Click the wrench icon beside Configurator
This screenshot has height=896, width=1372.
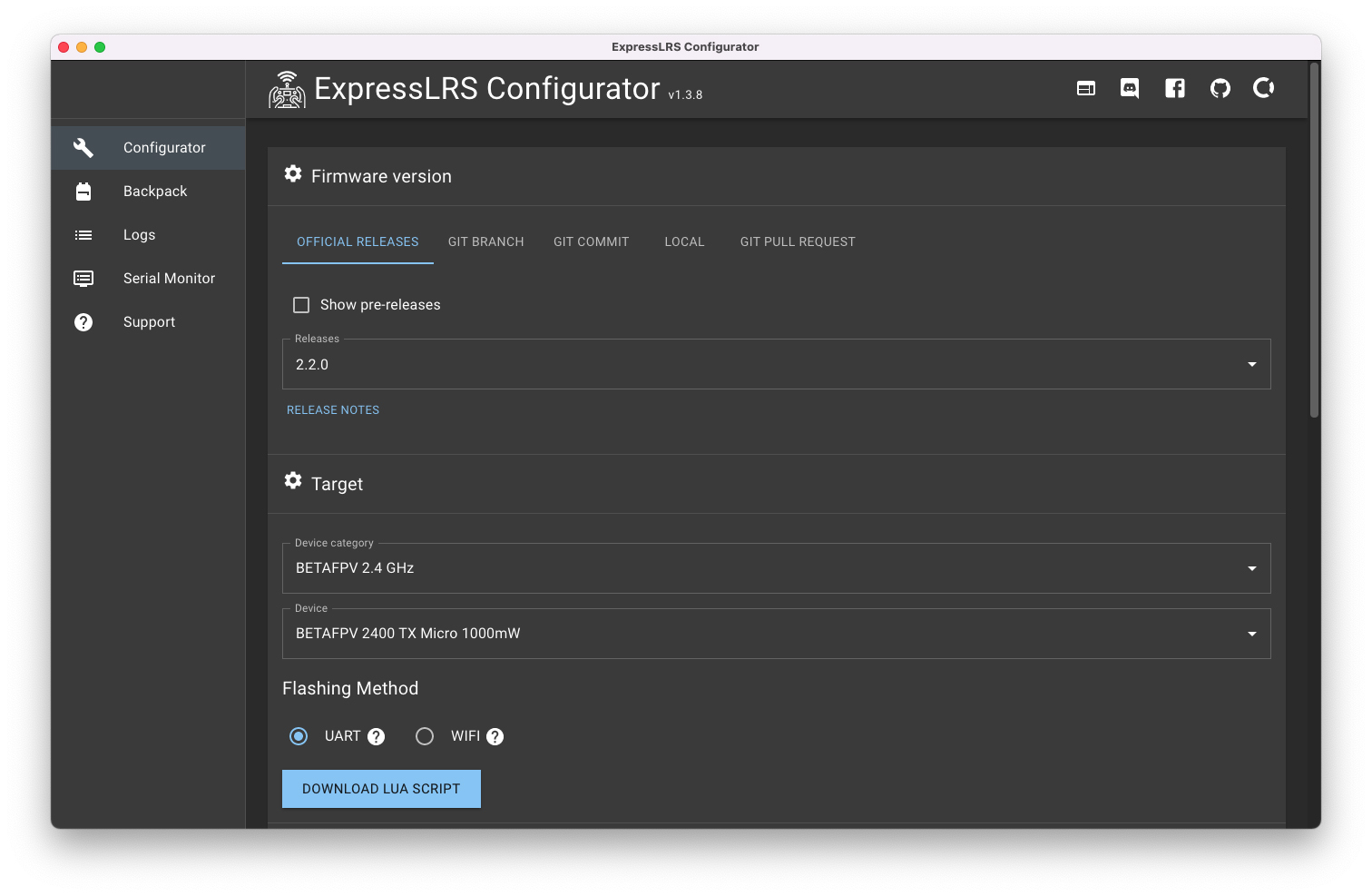[83, 148]
